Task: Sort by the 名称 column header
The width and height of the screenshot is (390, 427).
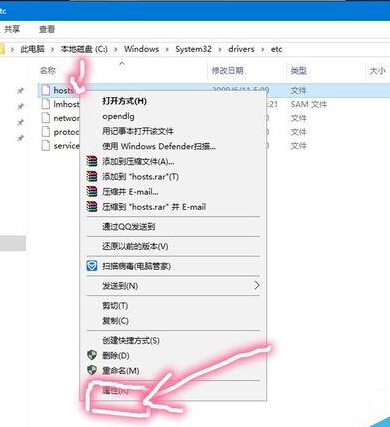Action: (48, 71)
